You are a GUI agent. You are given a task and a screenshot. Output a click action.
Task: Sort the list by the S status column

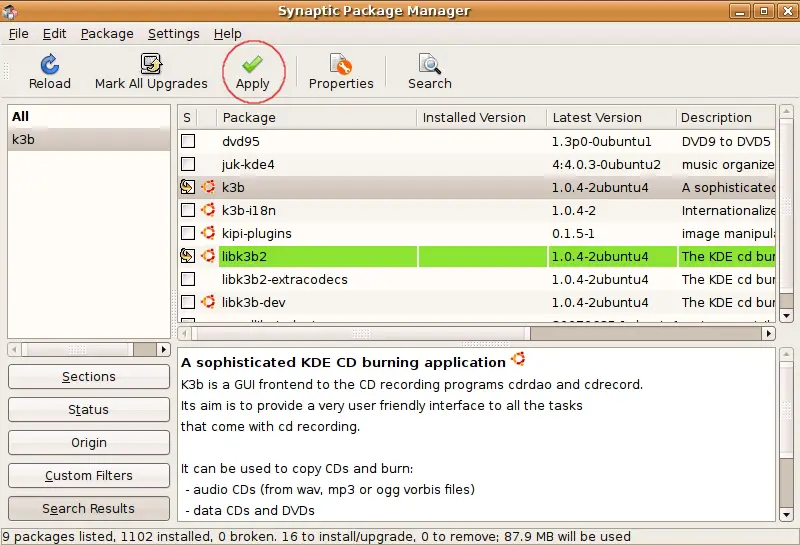pos(187,117)
